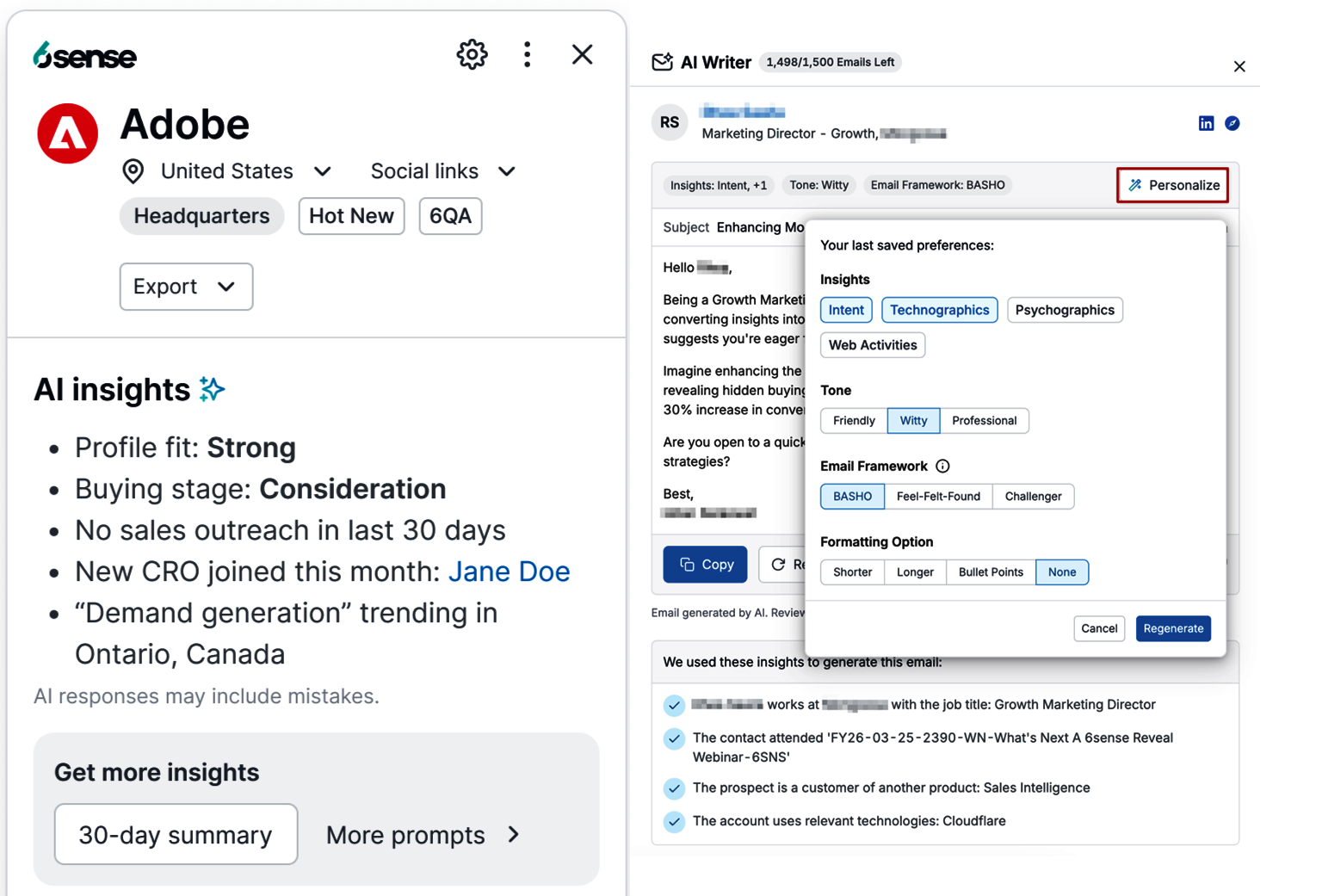1322x896 pixels.
Task: Click the checkmark beside the webinar attended insight
Action: click(674, 738)
